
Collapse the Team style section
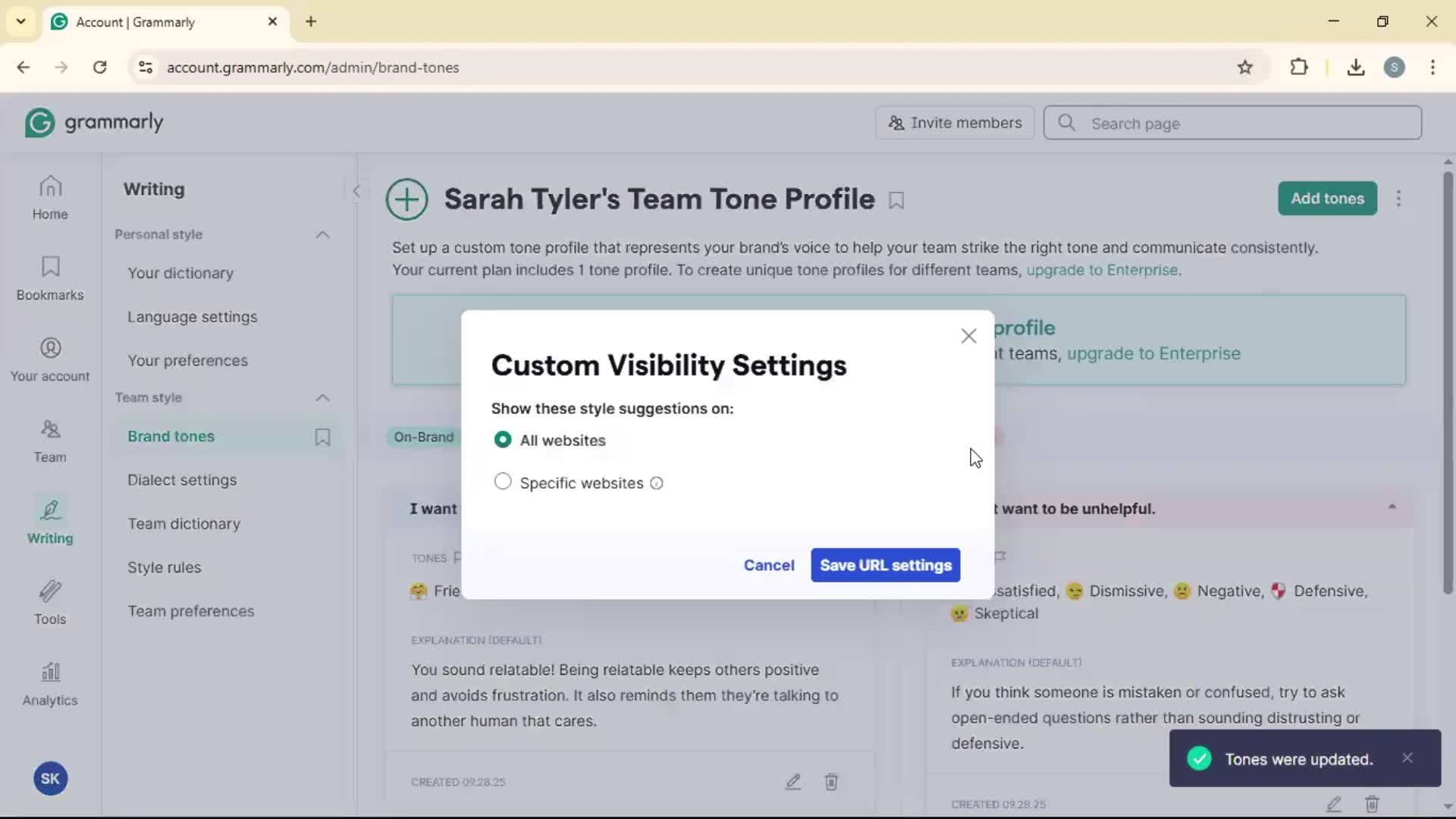tap(322, 398)
